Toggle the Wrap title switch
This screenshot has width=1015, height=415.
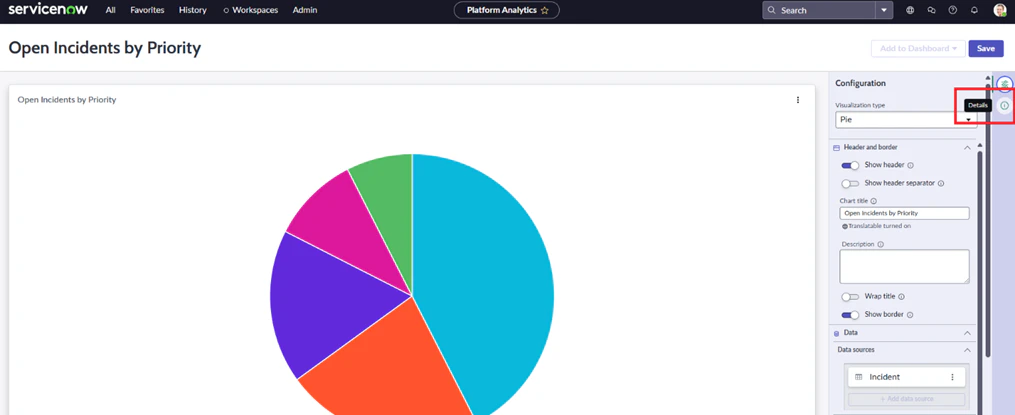pyautogui.click(x=850, y=297)
